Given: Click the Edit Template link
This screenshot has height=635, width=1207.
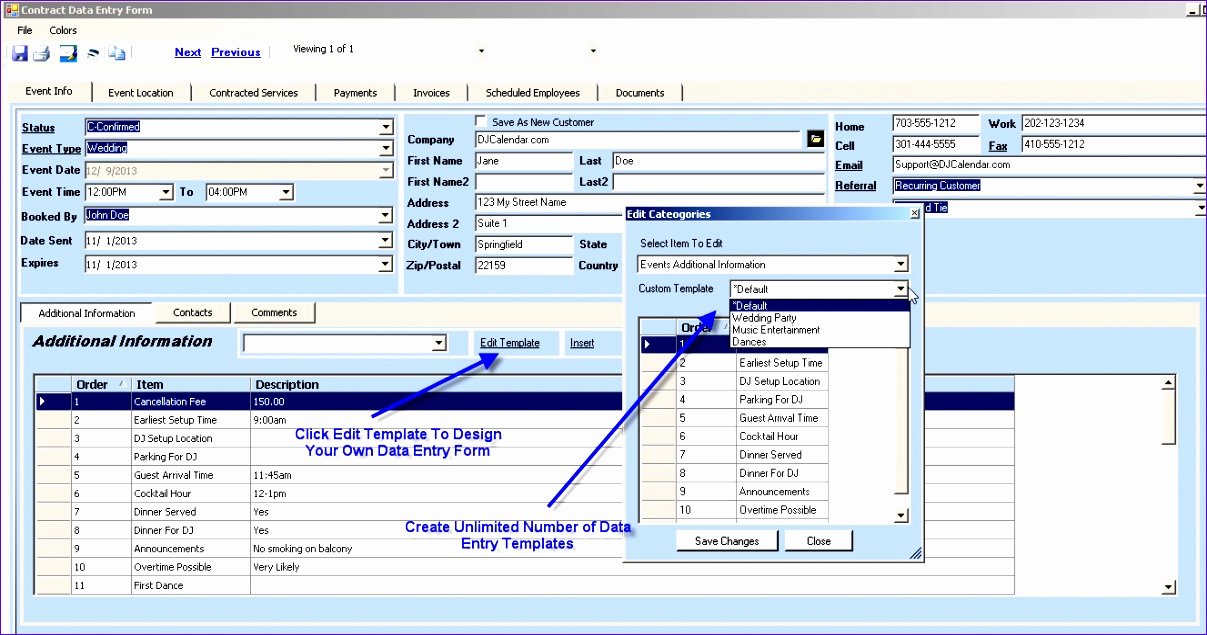Looking at the screenshot, I should [x=510, y=343].
